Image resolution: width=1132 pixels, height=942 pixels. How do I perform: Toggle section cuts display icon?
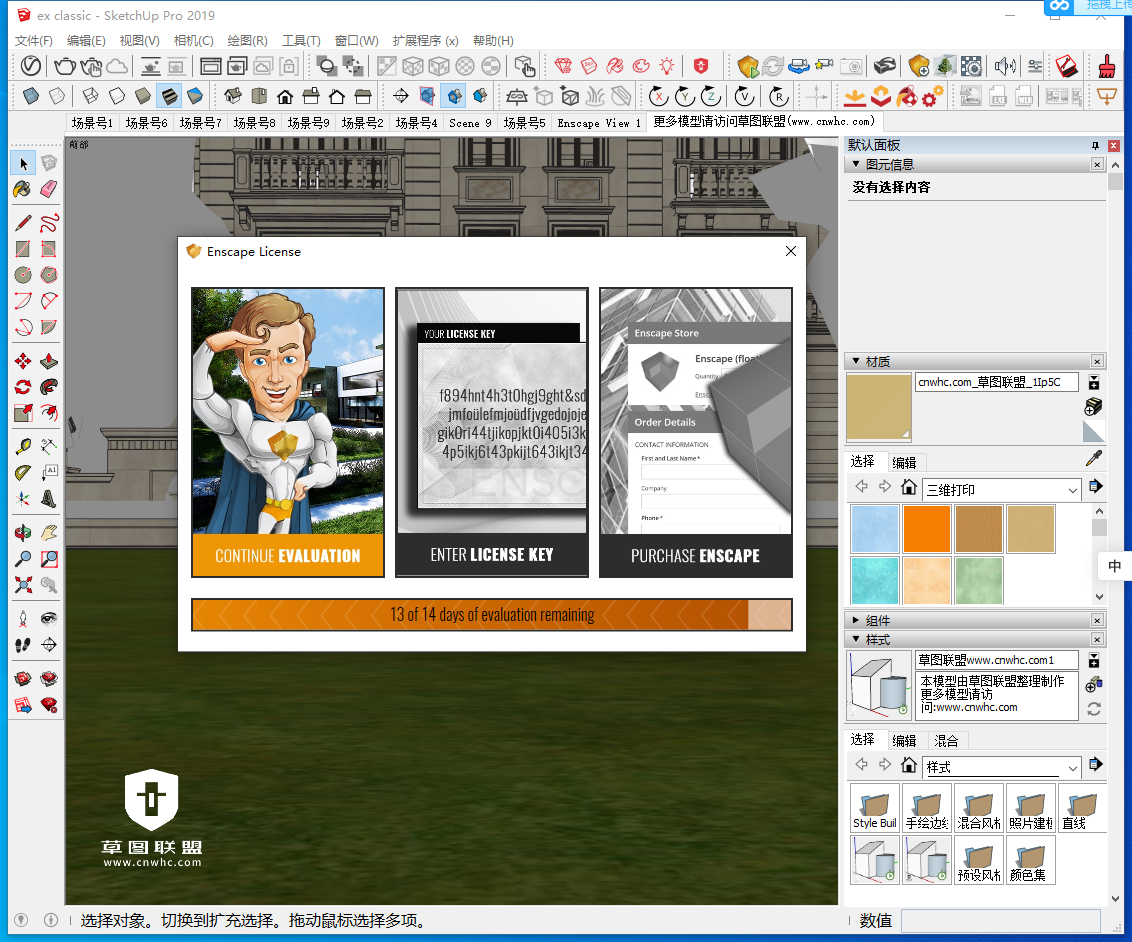tap(453, 96)
